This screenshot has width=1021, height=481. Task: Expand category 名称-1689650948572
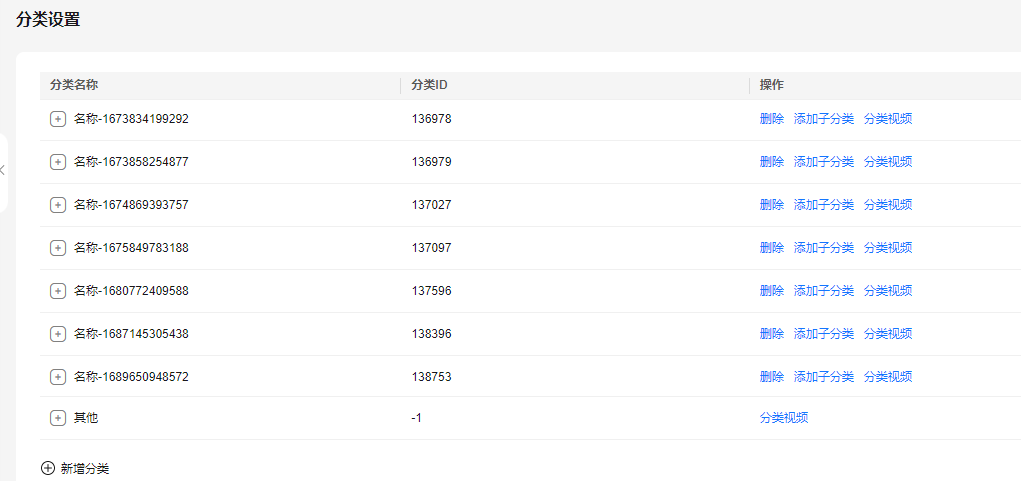pyautogui.click(x=58, y=377)
